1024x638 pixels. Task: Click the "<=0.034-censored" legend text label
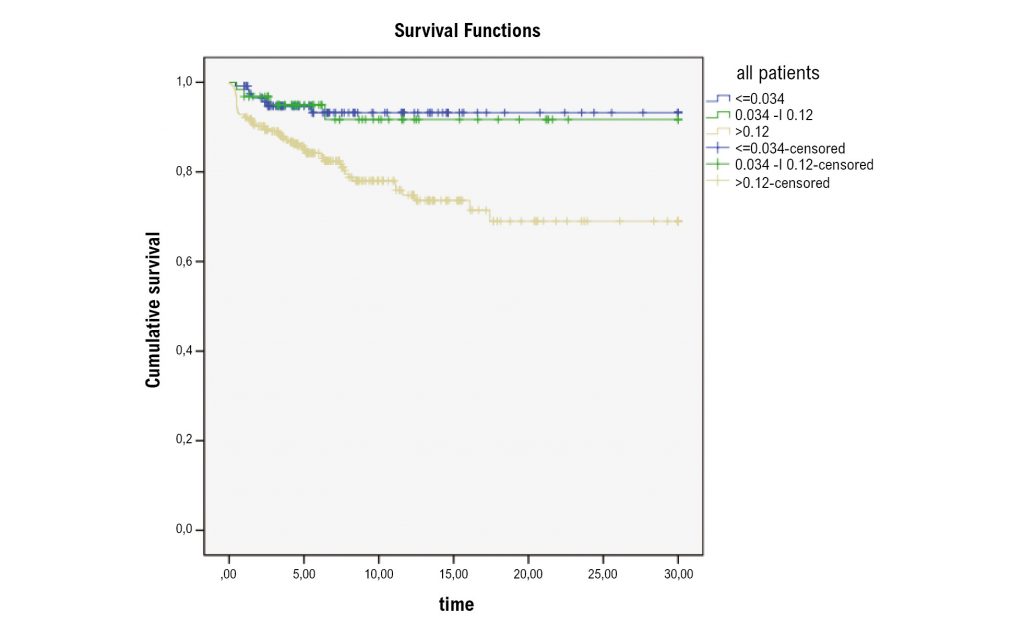790,148
